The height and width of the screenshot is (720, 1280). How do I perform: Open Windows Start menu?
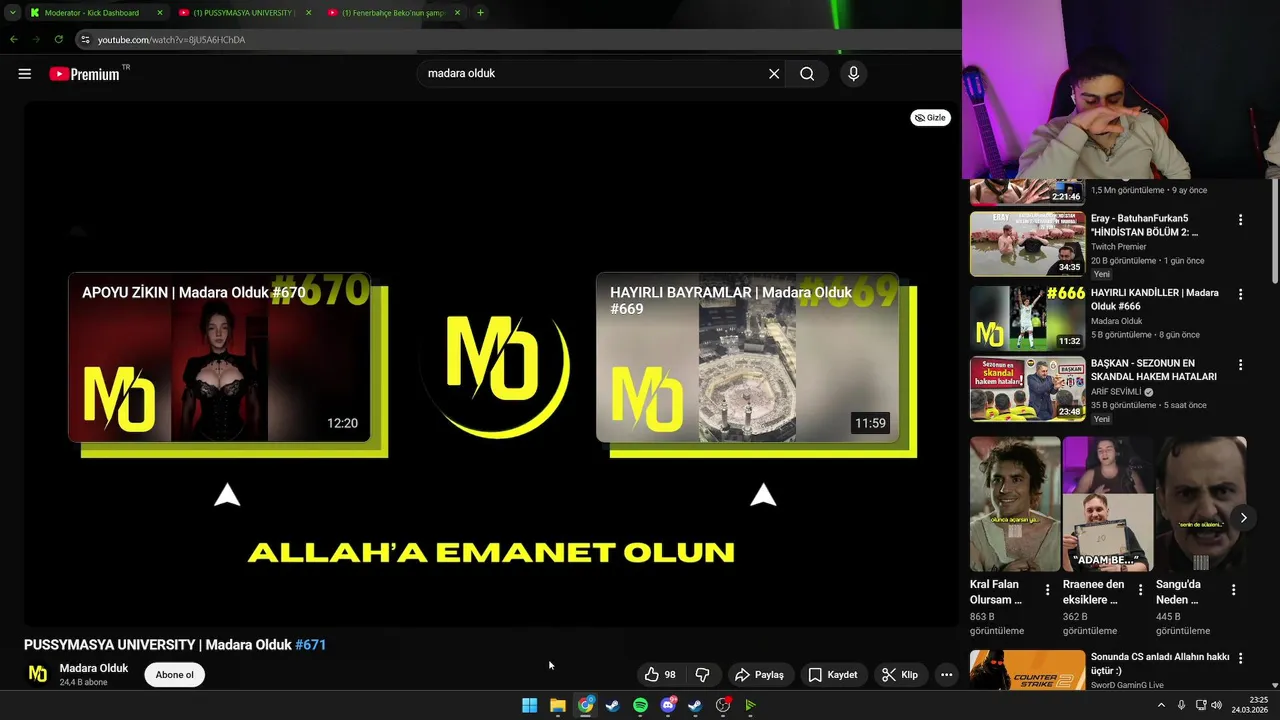pos(530,705)
